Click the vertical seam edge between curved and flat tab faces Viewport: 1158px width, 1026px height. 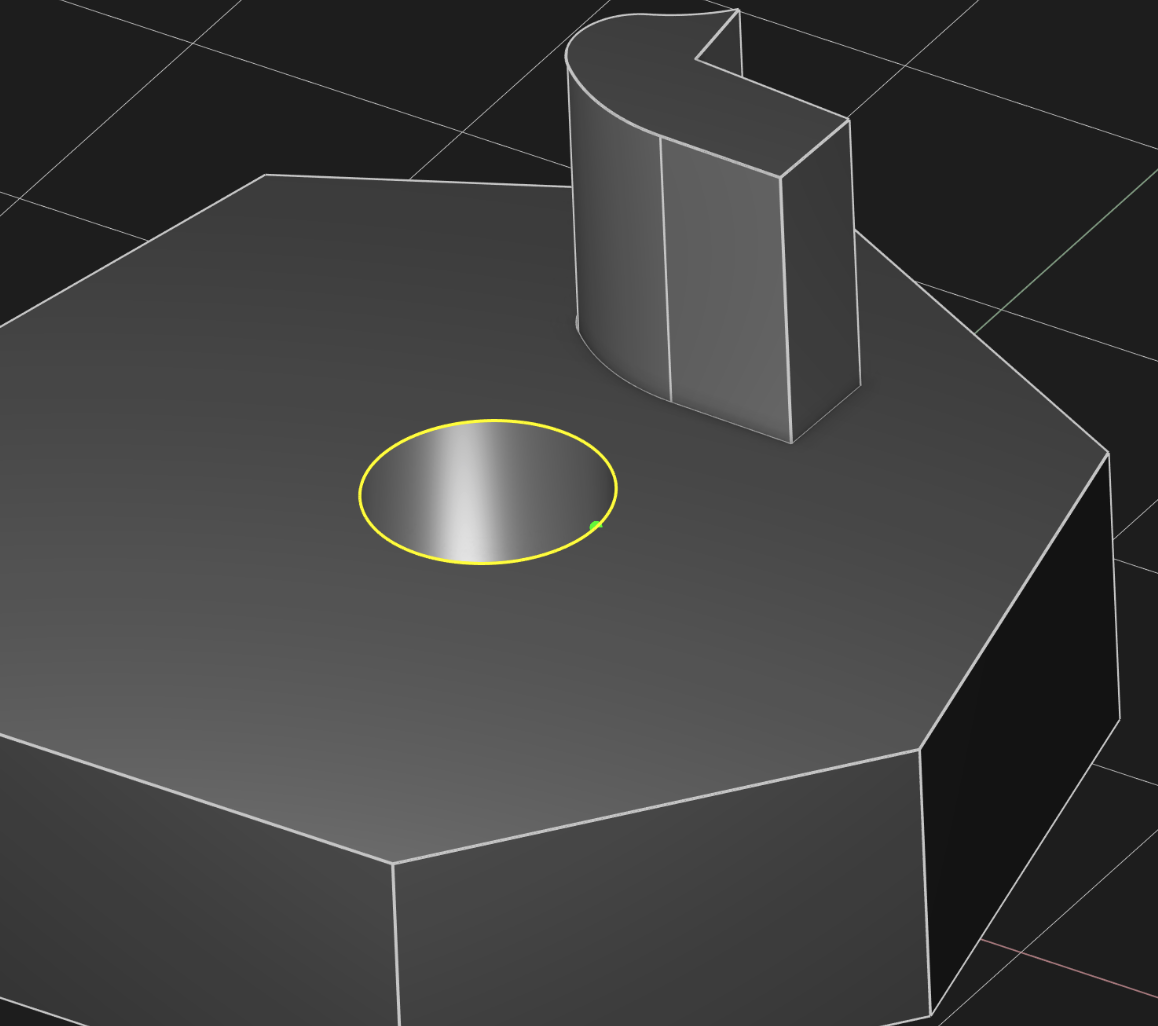click(665, 270)
